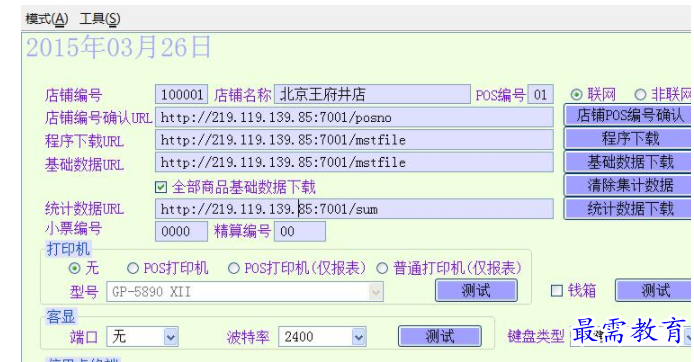
Task: Click the 店铺编号 field showing 100001
Action: click(x=181, y=94)
